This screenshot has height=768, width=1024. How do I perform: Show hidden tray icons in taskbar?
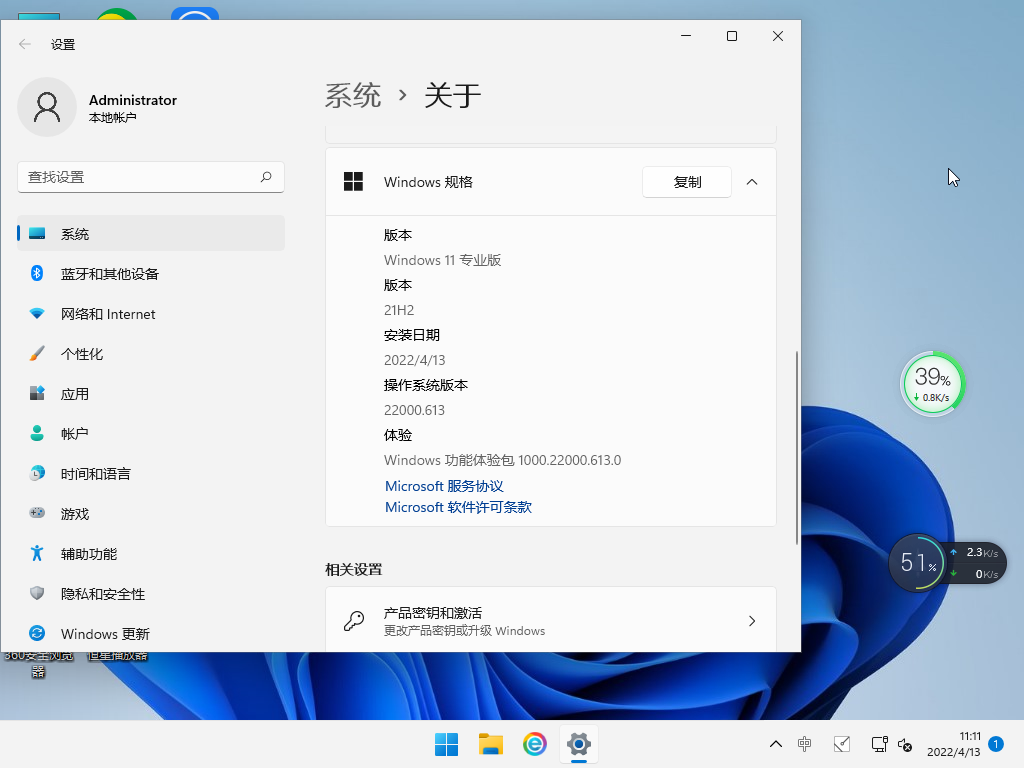[776, 744]
